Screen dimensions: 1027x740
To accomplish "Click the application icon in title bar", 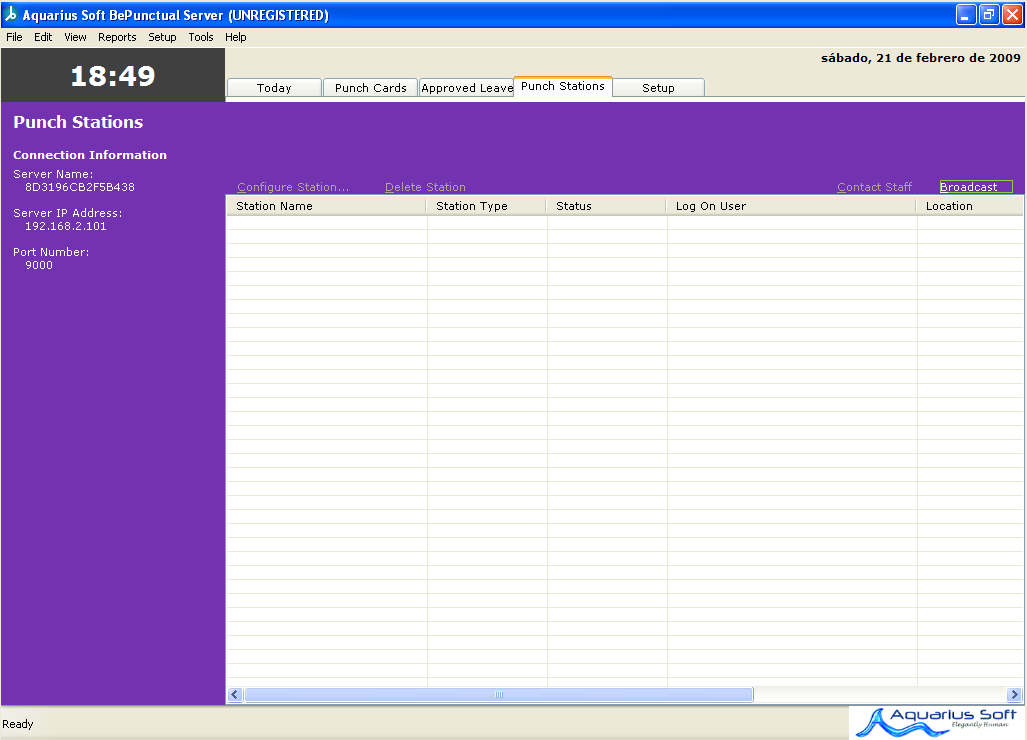I will pos(10,14).
